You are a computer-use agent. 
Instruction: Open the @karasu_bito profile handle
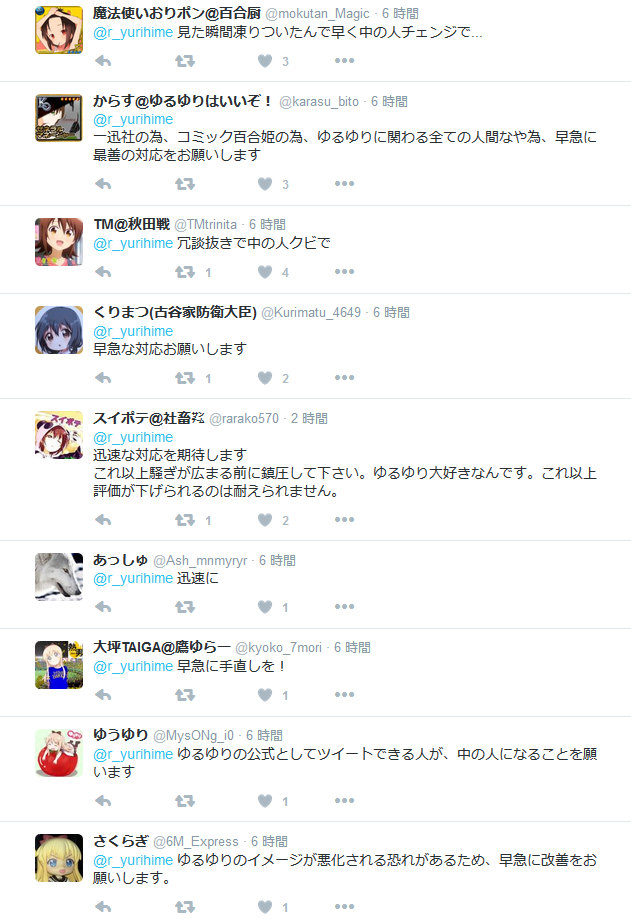[x=319, y=102]
